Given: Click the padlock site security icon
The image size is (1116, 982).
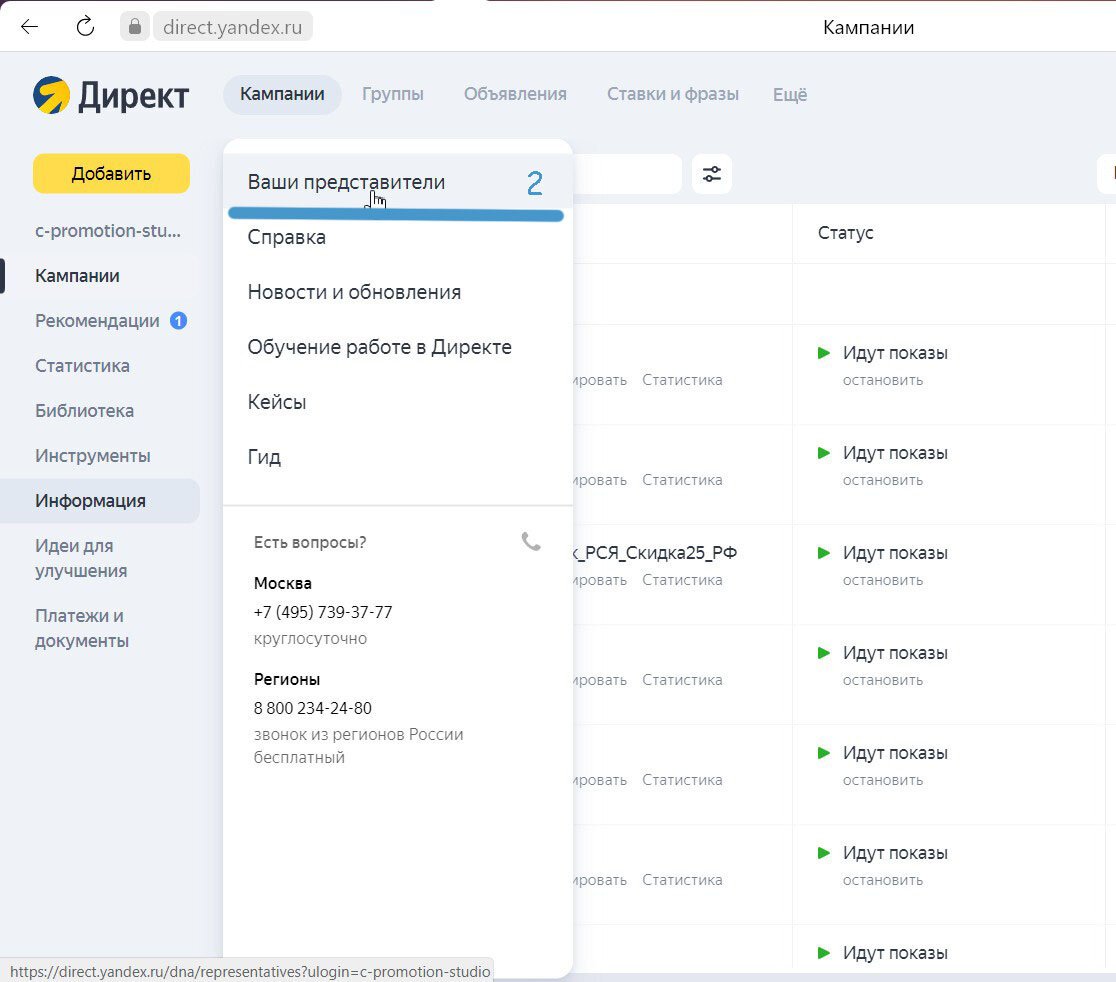Looking at the screenshot, I should click(x=135, y=27).
